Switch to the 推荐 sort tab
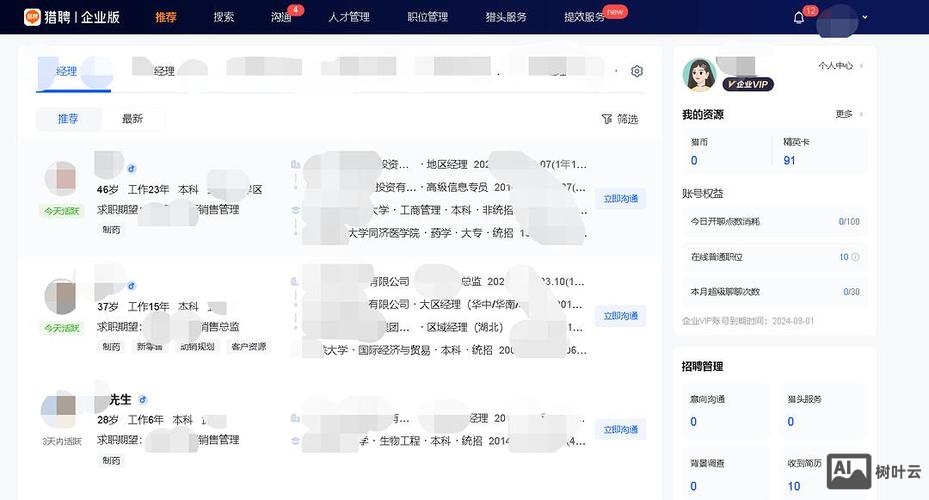Screen dimensions: 929x500 click(68, 118)
